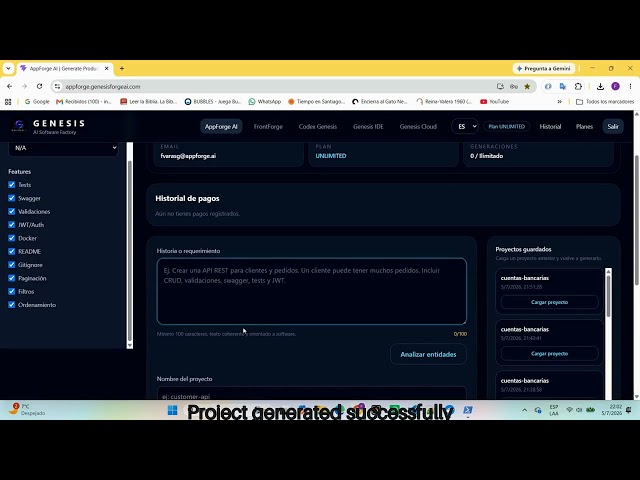Open the Gmail Recibidos bookmark
The height and width of the screenshot is (480, 640).
pyautogui.click(x=84, y=102)
